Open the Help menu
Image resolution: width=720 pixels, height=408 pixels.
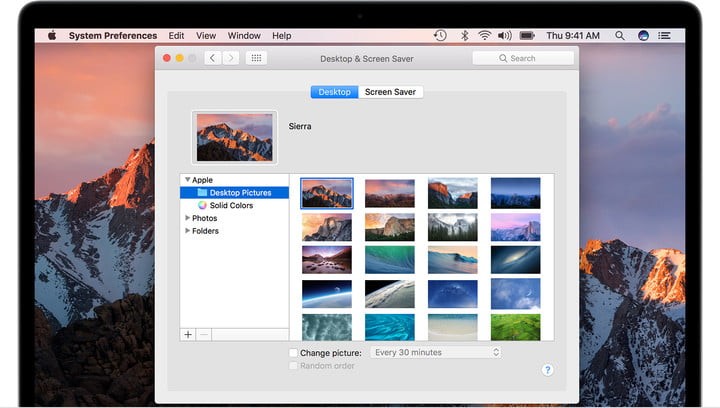(281, 35)
